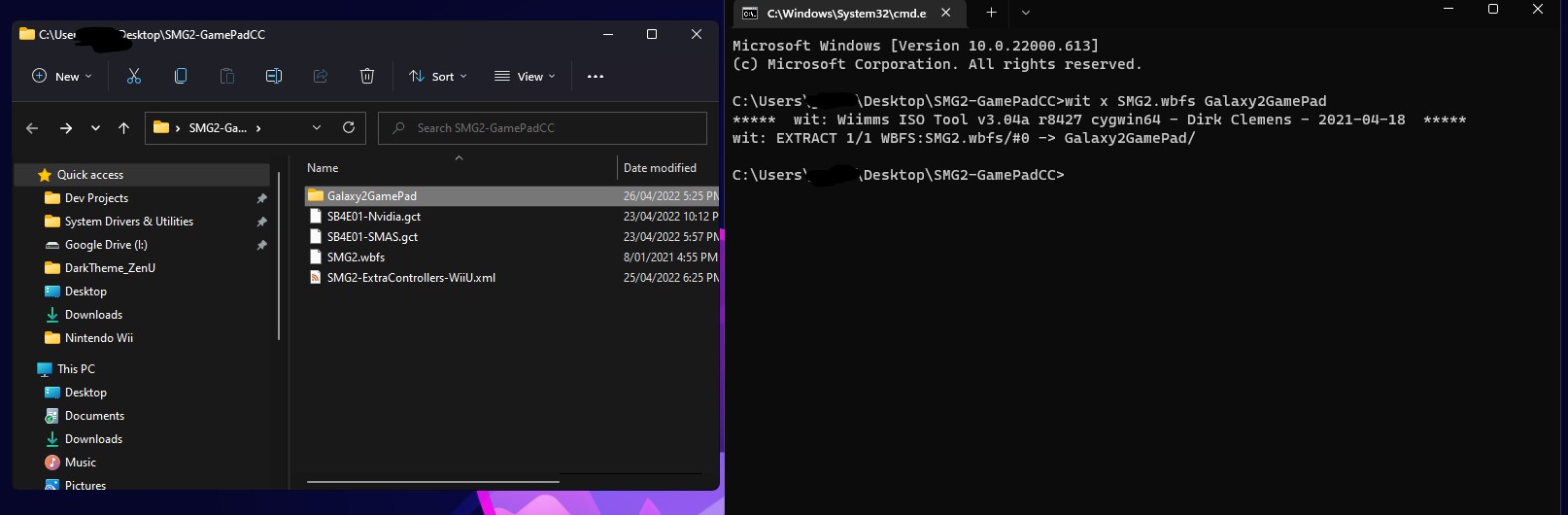Click the Rename icon in Explorer toolbar

[274, 76]
